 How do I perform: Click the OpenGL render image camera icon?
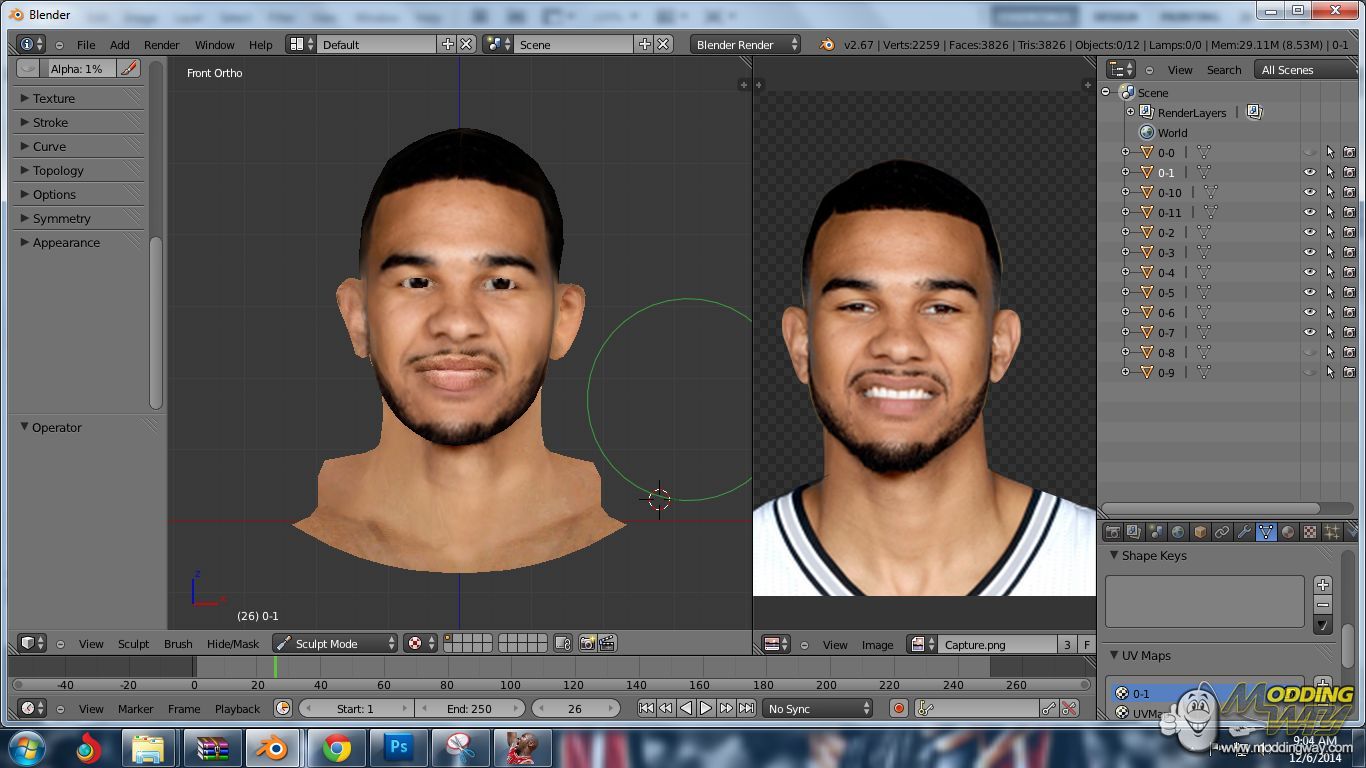(587, 644)
